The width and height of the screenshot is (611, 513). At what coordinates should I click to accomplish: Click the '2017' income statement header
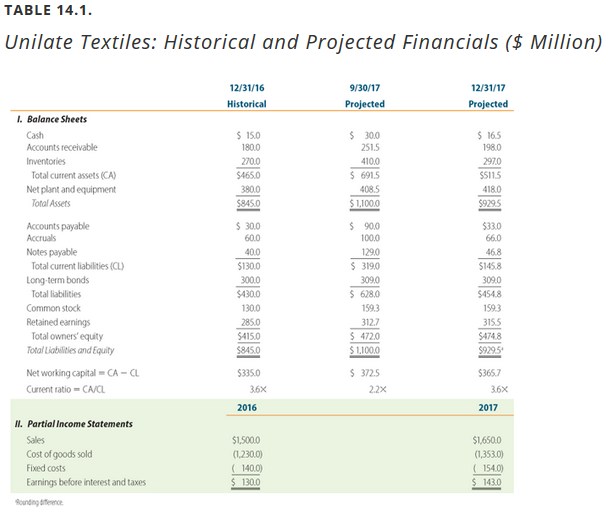point(488,407)
